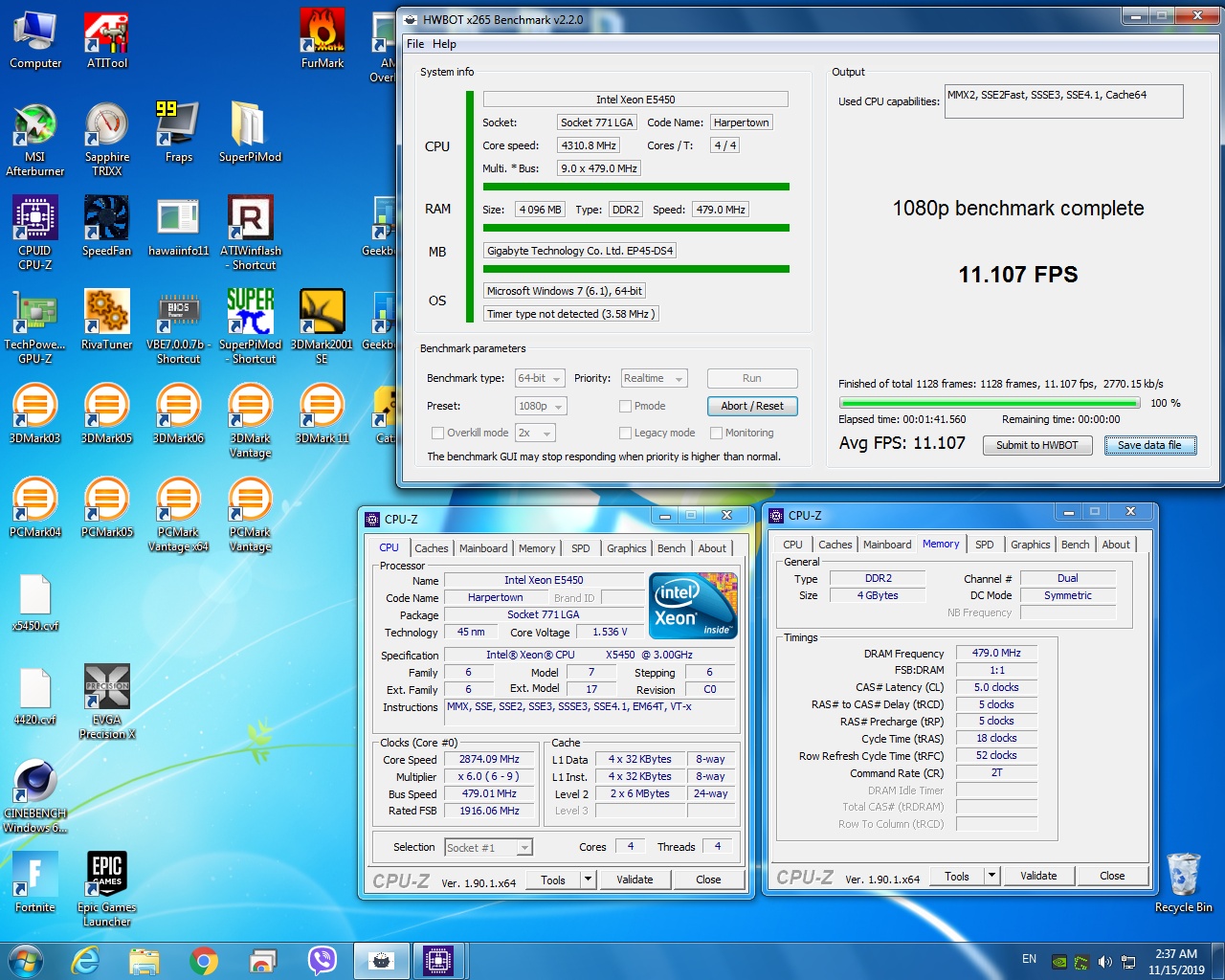Select SPD tab in right CPU-Z window

(984, 545)
